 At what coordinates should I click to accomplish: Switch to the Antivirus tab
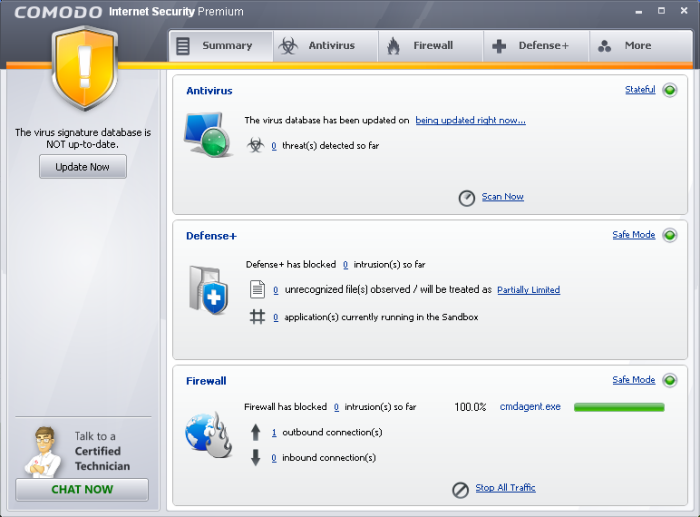pyautogui.click(x=325, y=46)
